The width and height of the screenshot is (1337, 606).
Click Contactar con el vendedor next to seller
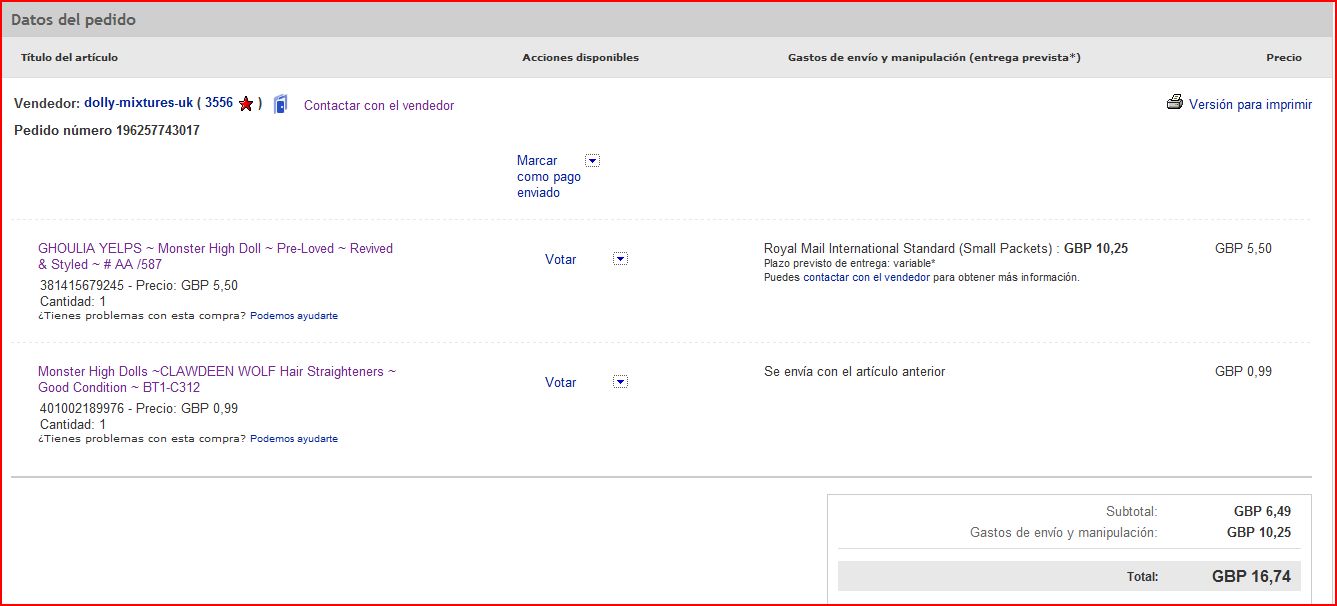tap(379, 105)
